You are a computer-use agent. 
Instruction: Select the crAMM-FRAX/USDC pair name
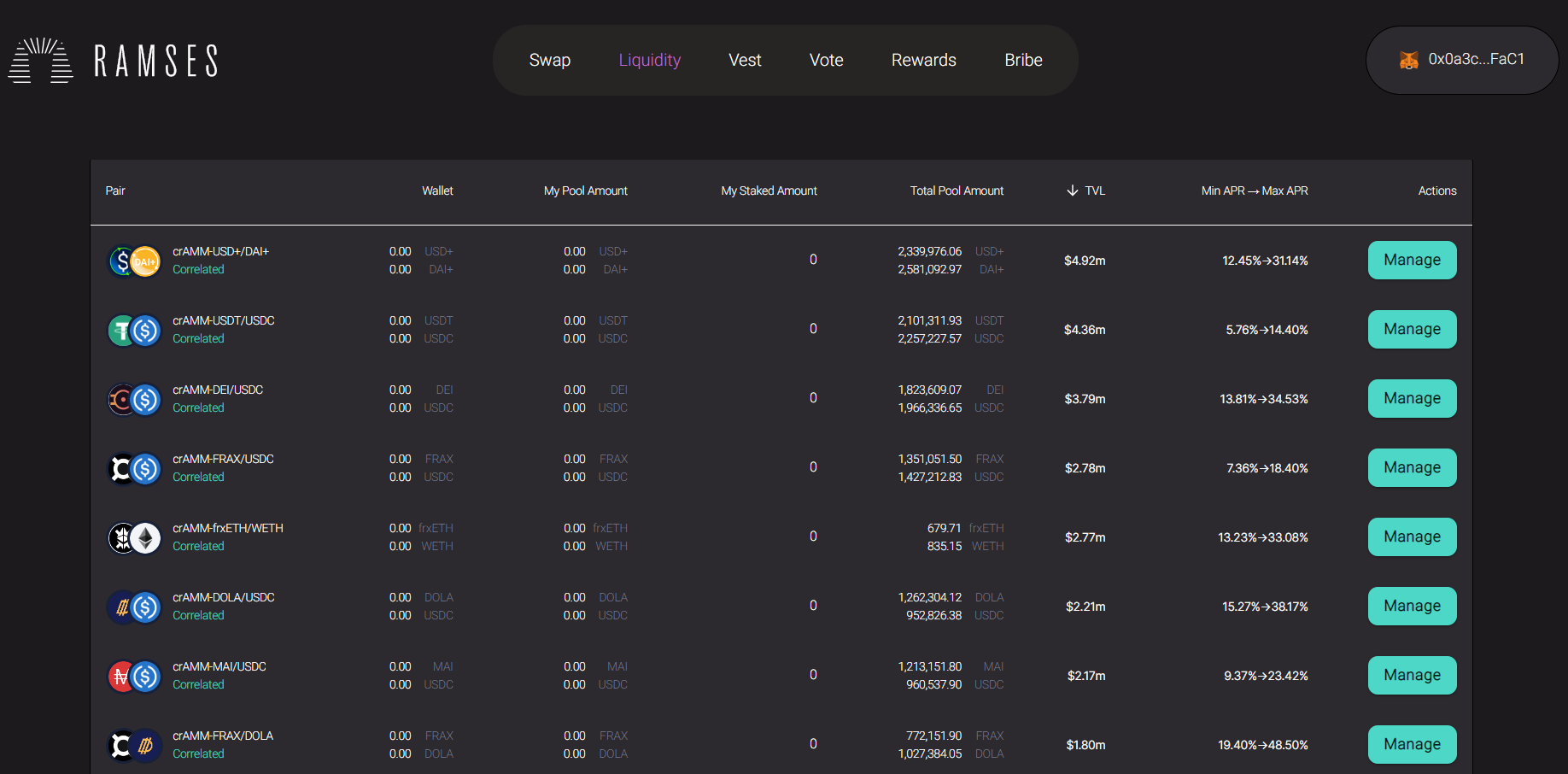point(223,459)
